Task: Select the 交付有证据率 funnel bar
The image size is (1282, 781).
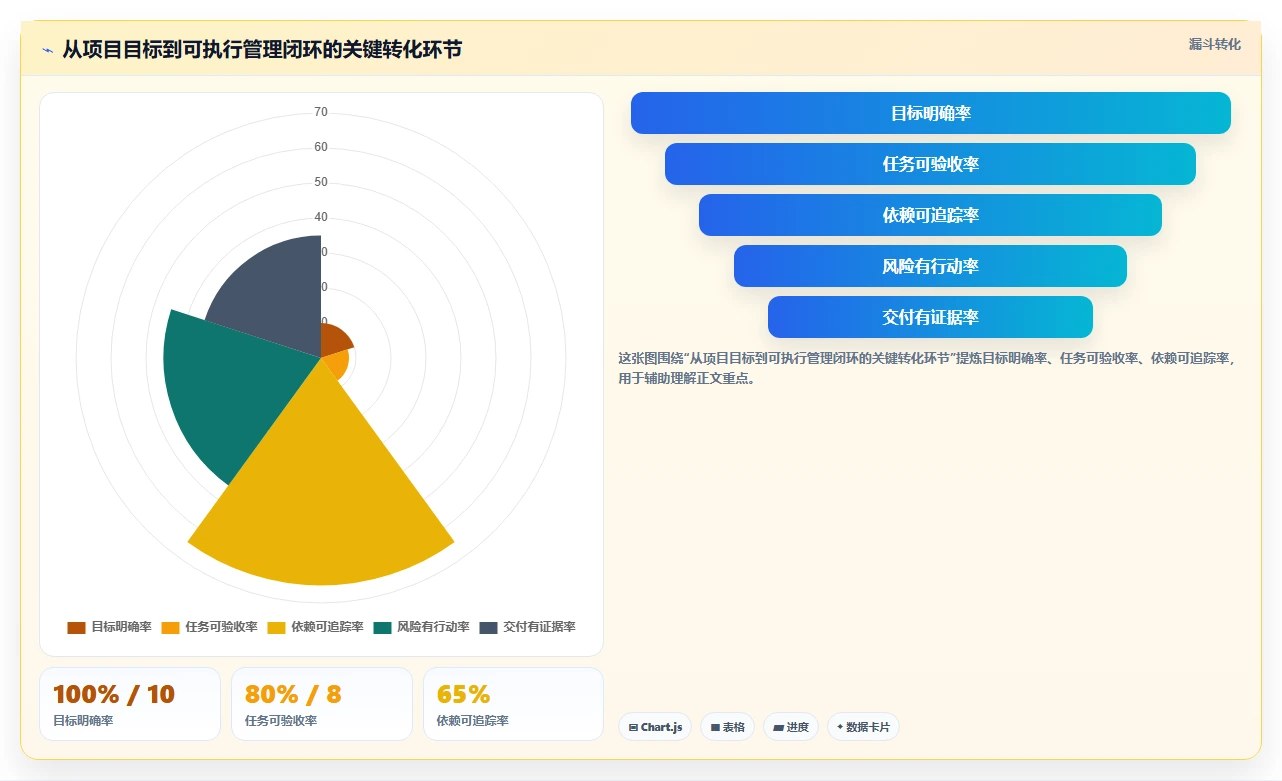Action: pyautogui.click(x=930, y=317)
